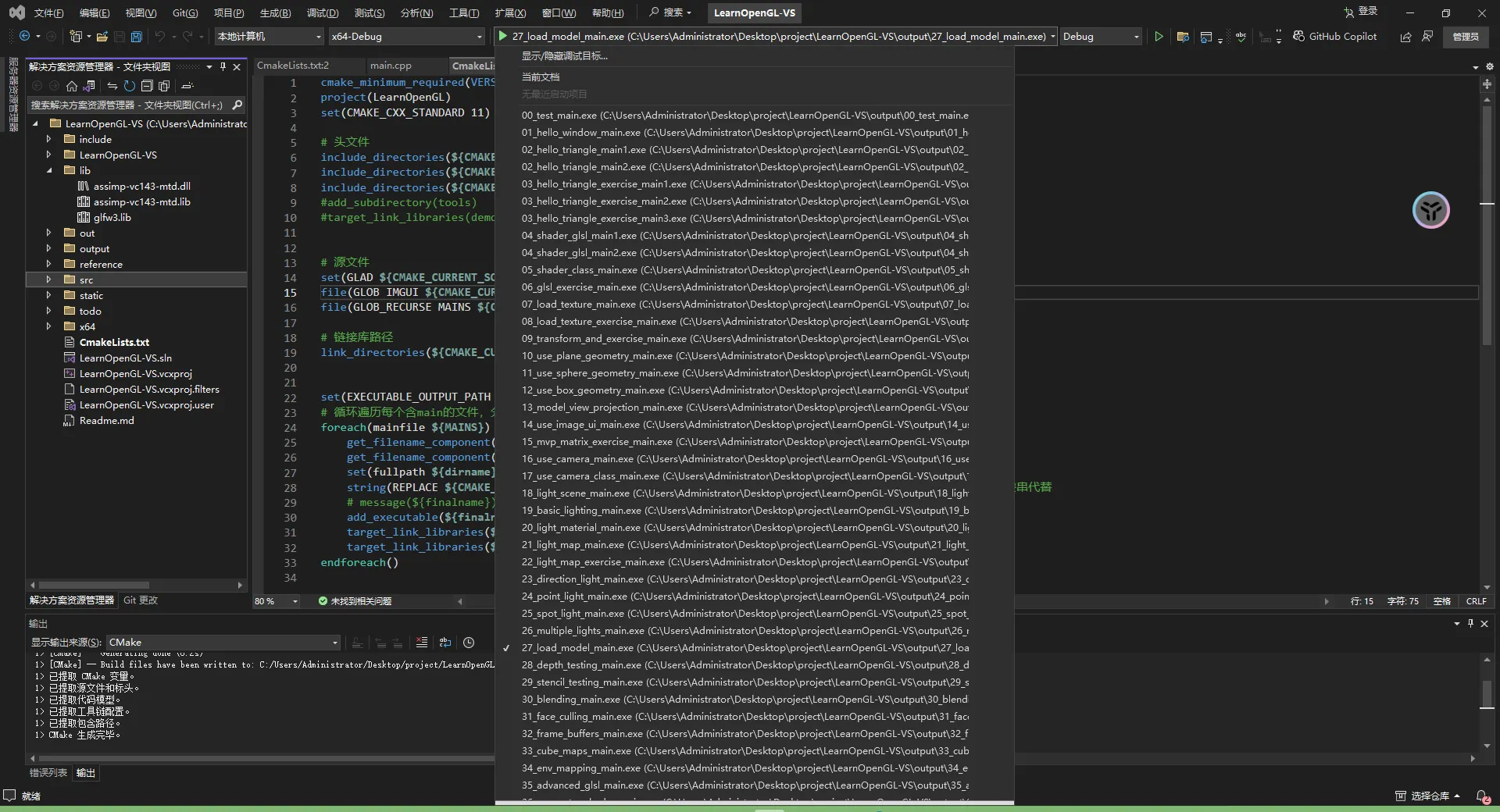This screenshot has height=812, width=1500.
Task: Collapse All icon in Solution Explorer
Action: [x=147, y=86]
